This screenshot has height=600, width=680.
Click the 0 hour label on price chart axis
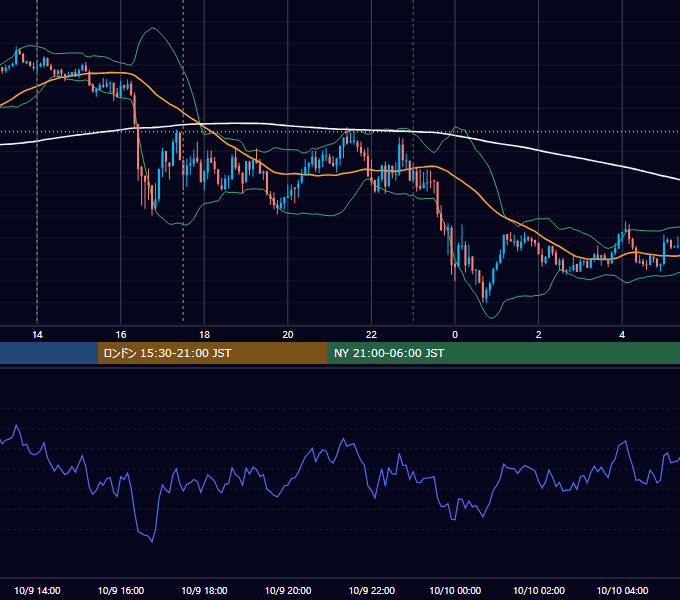coord(455,335)
